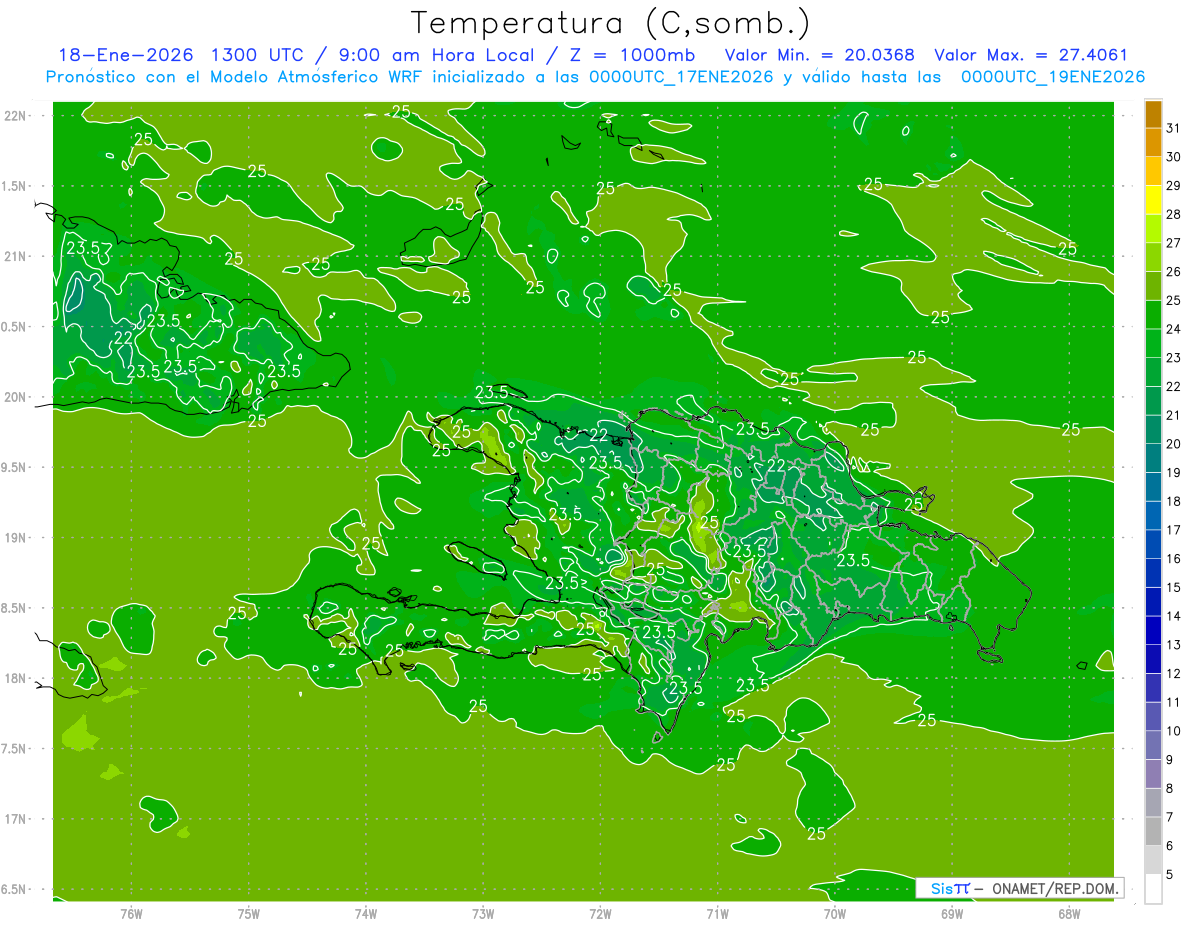Click the blue legend swatch between 16 and 17
The image size is (1200, 927).
pyautogui.click(x=1153, y=544)
